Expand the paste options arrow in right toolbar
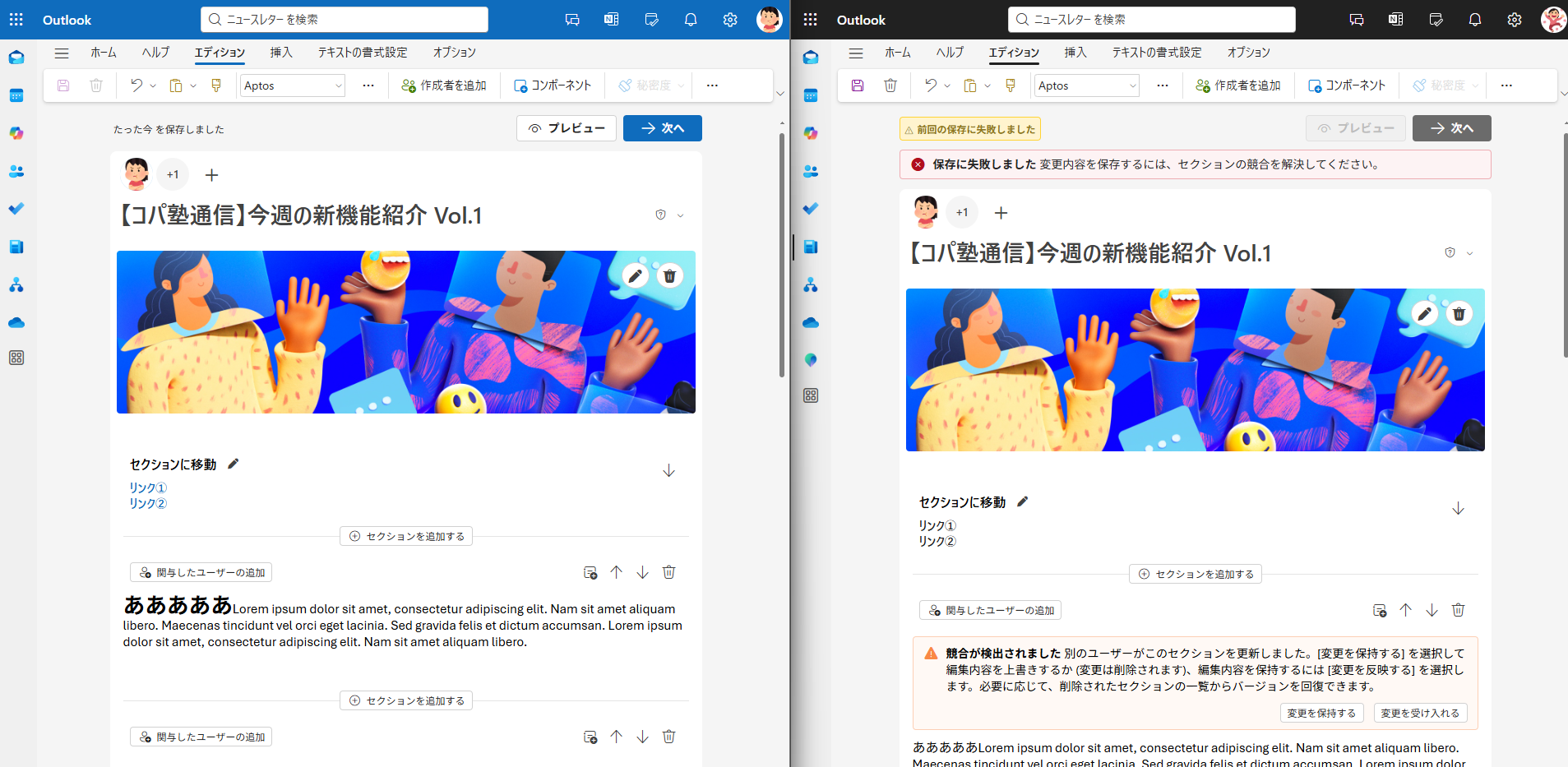The image size is (1568, 767). (988, 85)
